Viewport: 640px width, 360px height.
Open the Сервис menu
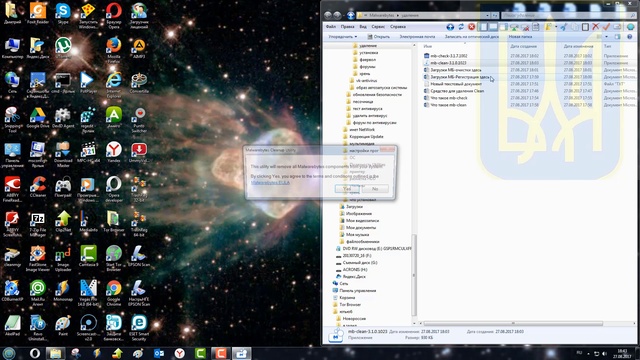(378, 27)
